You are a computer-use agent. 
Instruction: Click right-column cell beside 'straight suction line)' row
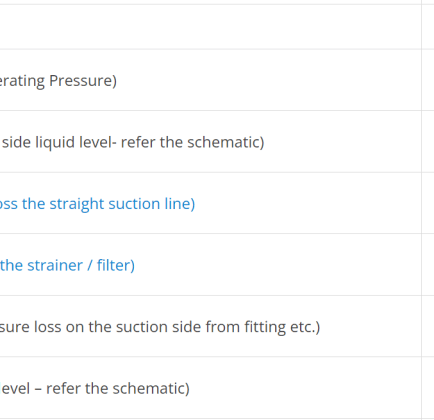click(x=428, y=203)
